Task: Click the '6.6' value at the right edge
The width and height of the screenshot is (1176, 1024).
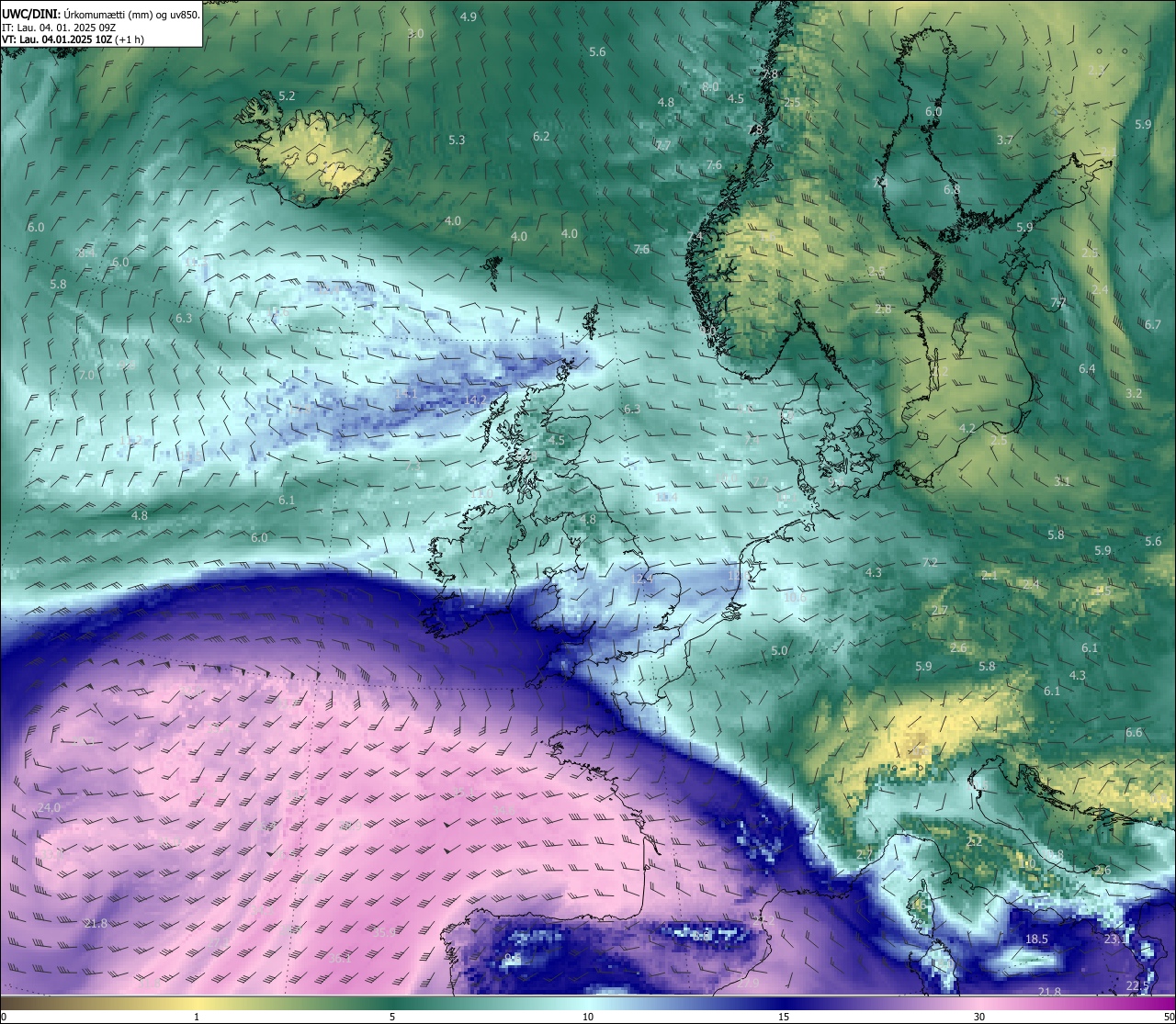Action: 1134,732
